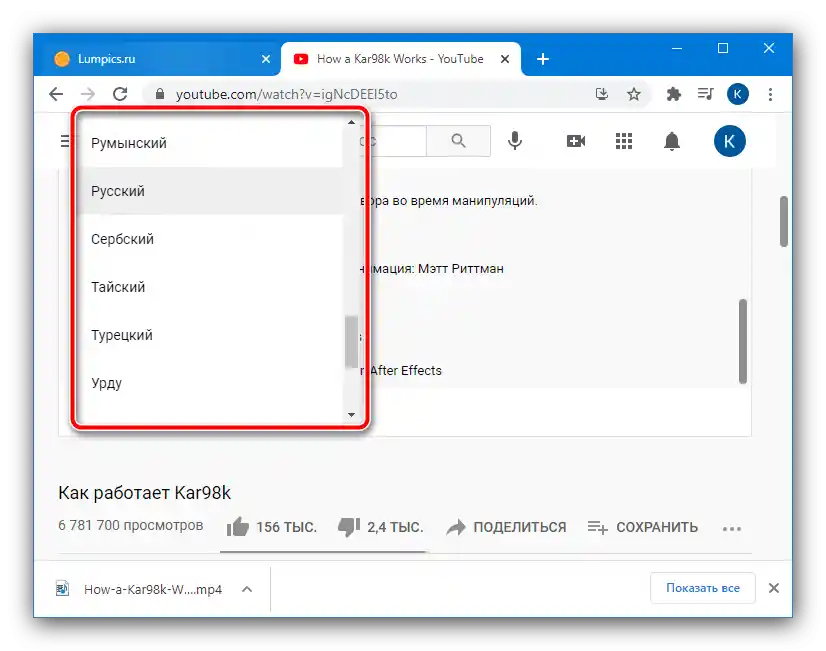Click the create video camera icon
The width and height of the screenshot is (826, 651).
click(x=576, y=141)
